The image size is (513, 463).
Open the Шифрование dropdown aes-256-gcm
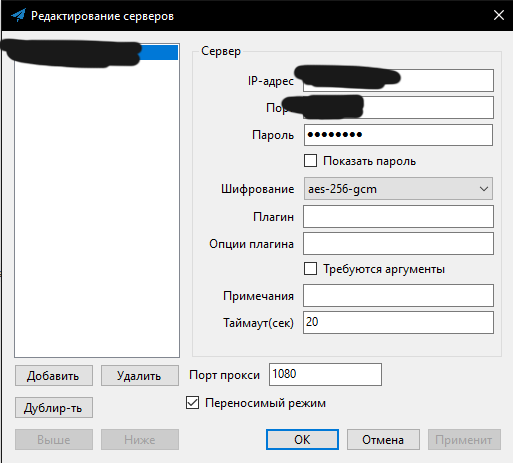(398, 189)
